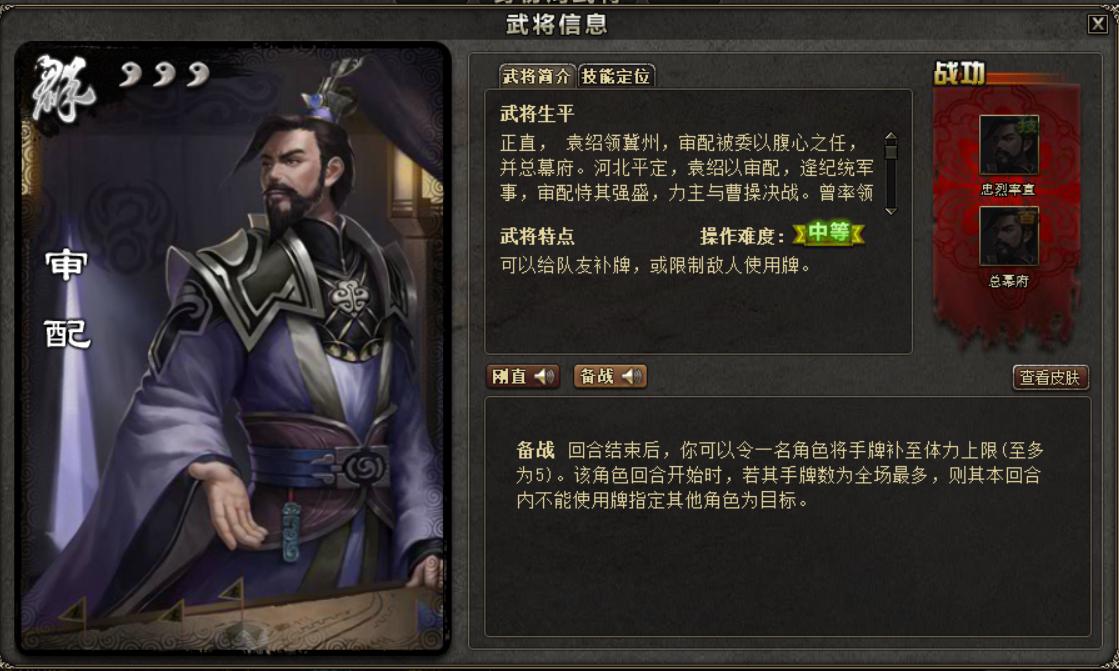Select the 武将简介 tab
The image size is (1119, 671).
tap(537, 76)
